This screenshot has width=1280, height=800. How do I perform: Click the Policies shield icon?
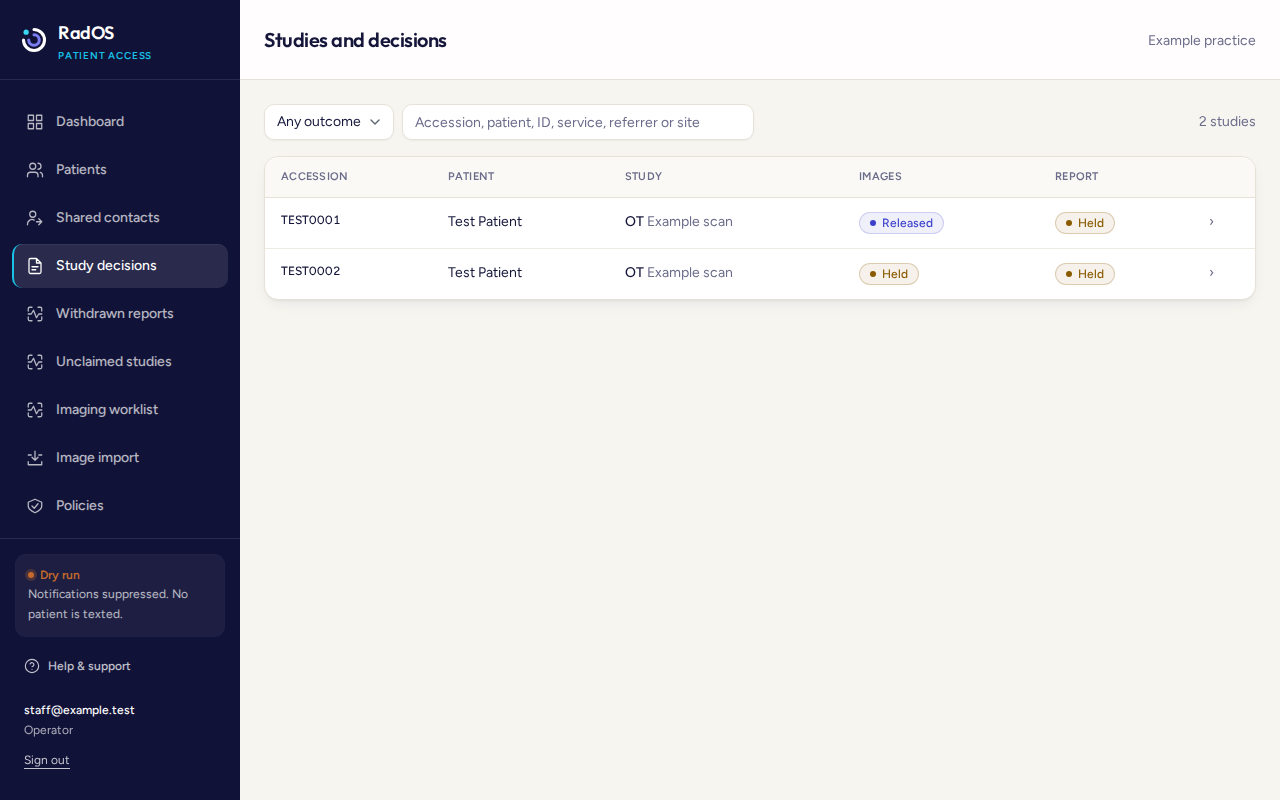pos(35,506)
